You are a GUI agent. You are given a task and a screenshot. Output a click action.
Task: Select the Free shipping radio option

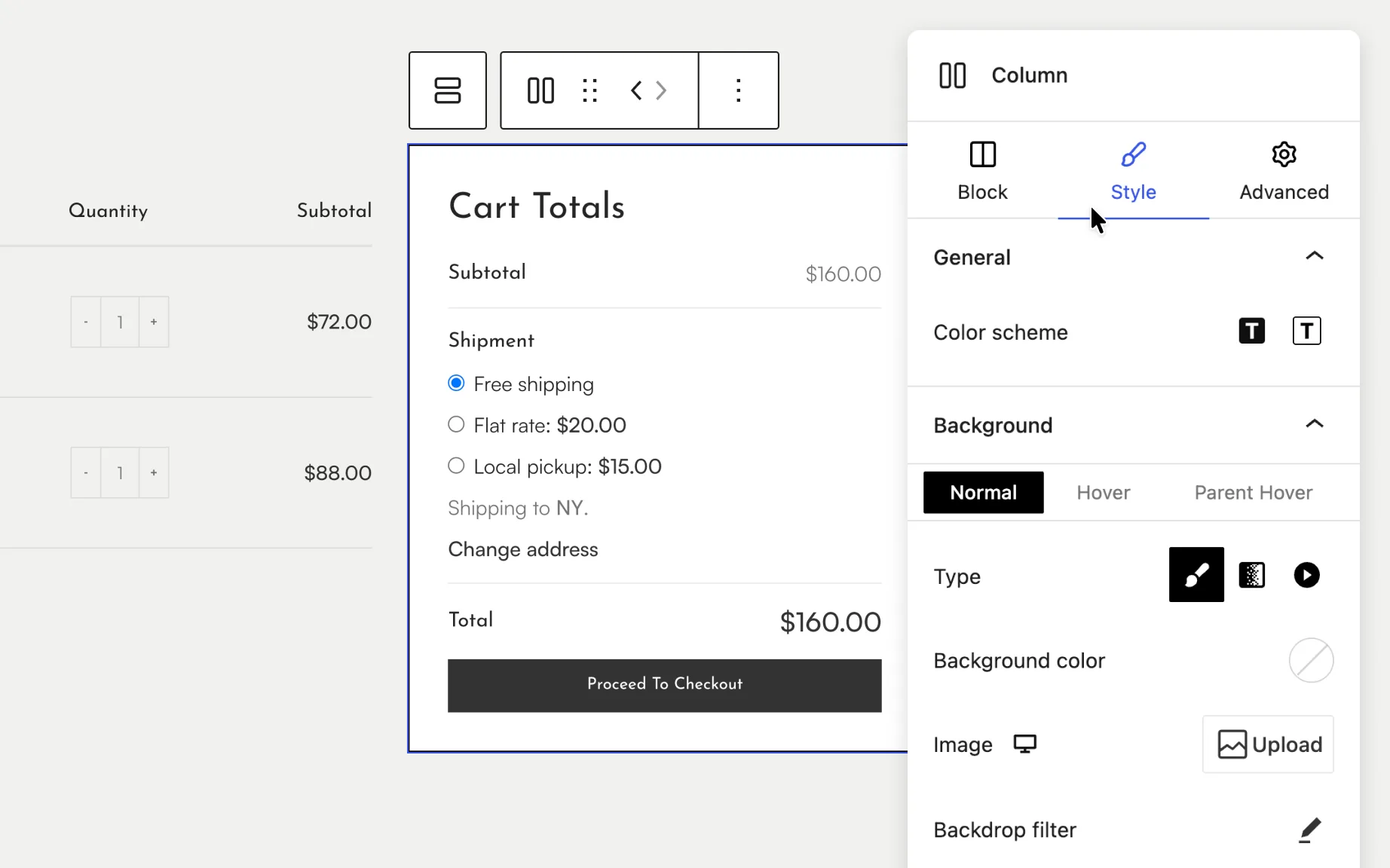point(456,384)
